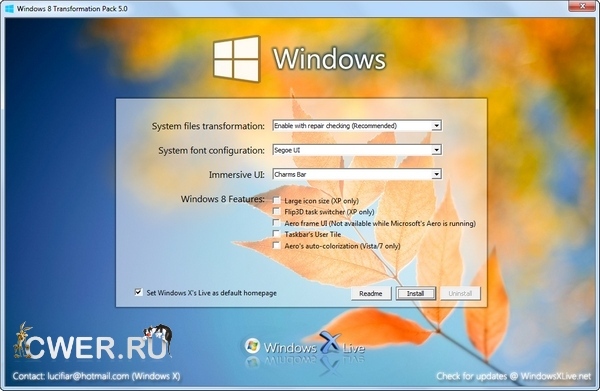Check Flip3D task switcher option
The image size is (600, 391).
tap(276, 211)
